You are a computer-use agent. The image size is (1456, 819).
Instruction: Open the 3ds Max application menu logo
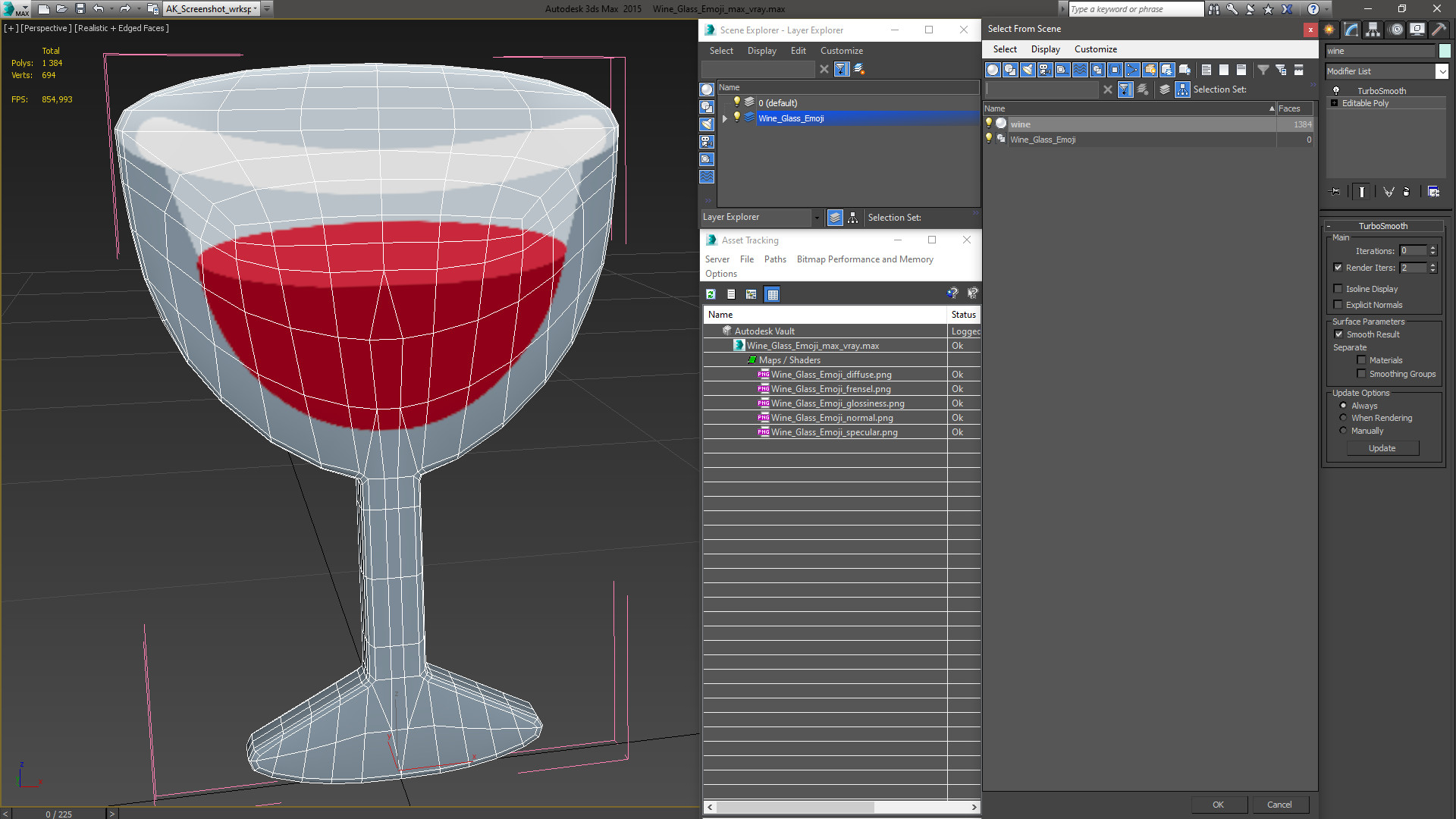[x=14, y=9]
